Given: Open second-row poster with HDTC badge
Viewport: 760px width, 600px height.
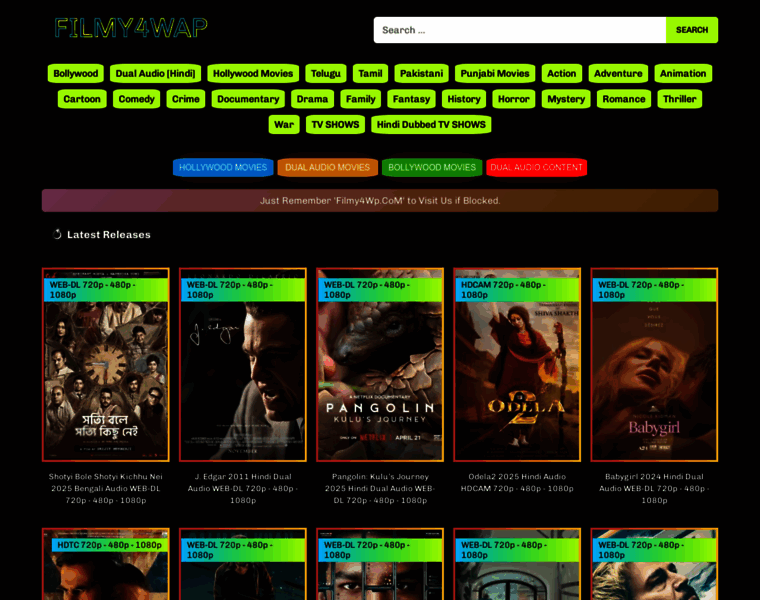Looking at the screenshot, I should click(106, 564).
